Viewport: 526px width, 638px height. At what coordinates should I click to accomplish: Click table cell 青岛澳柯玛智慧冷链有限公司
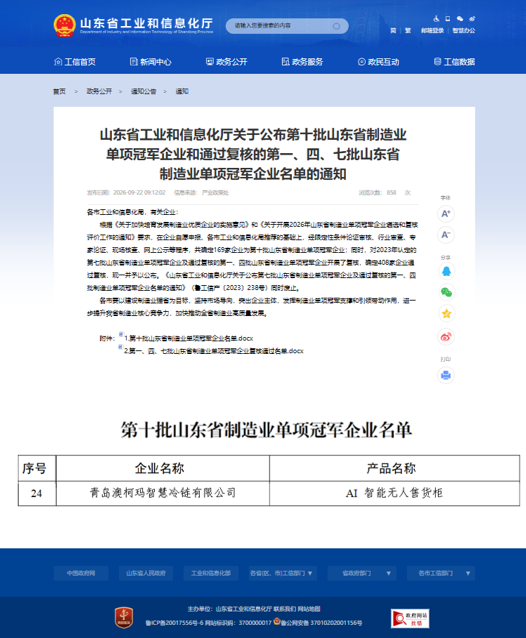[x=163, y=493]
